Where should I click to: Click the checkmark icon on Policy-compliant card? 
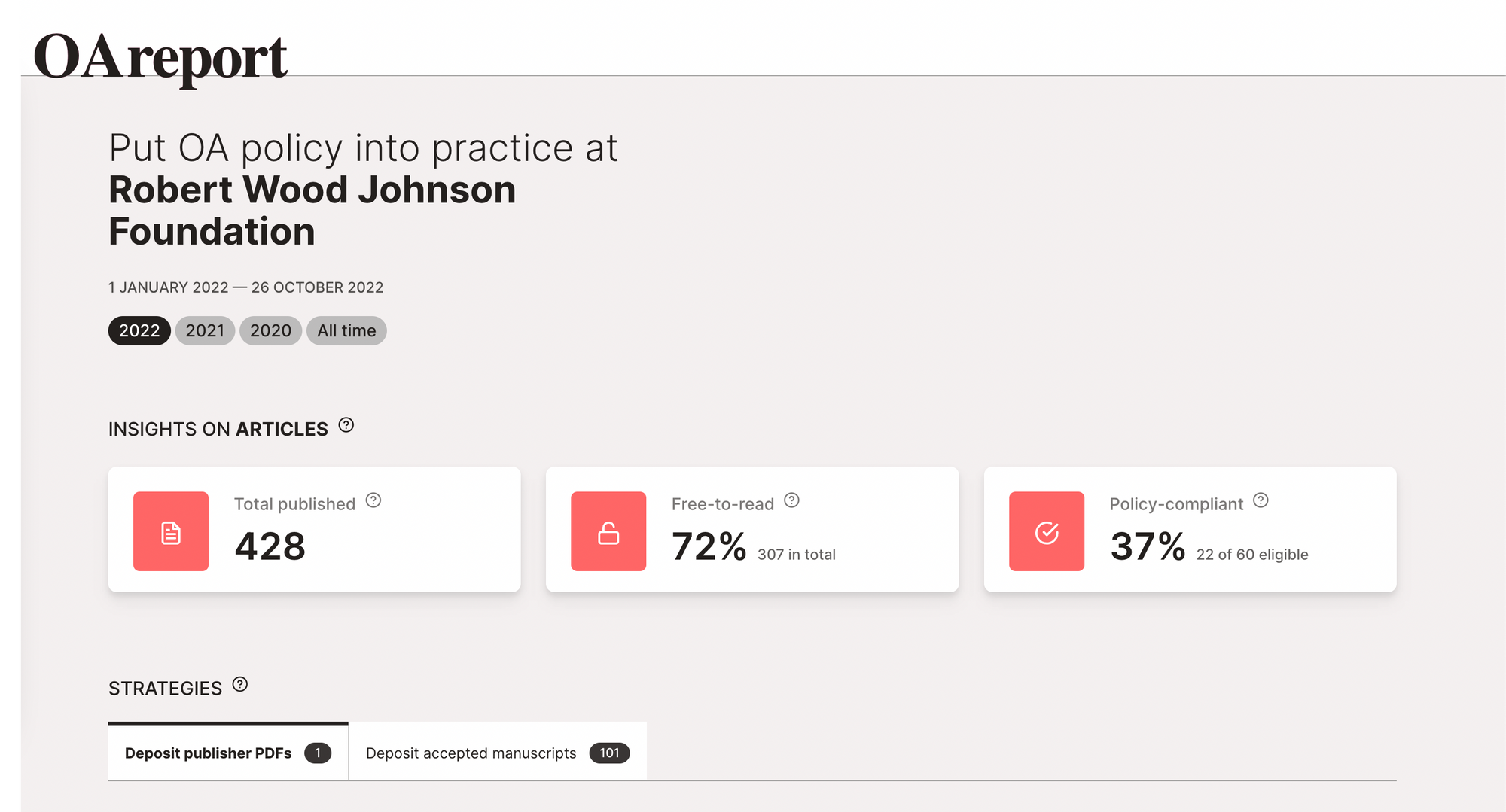[1046, 531]
